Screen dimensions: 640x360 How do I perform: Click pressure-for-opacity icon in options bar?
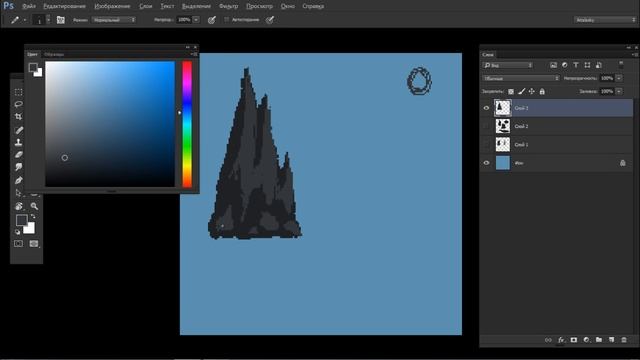coord(211,20)
